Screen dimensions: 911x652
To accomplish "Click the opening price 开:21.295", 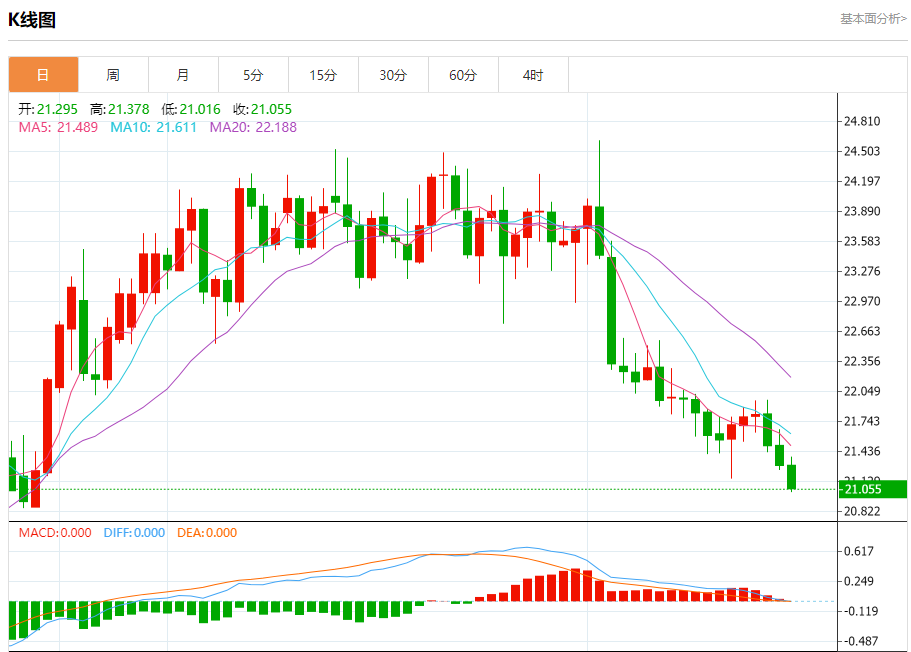I will [x=48, y=109].
